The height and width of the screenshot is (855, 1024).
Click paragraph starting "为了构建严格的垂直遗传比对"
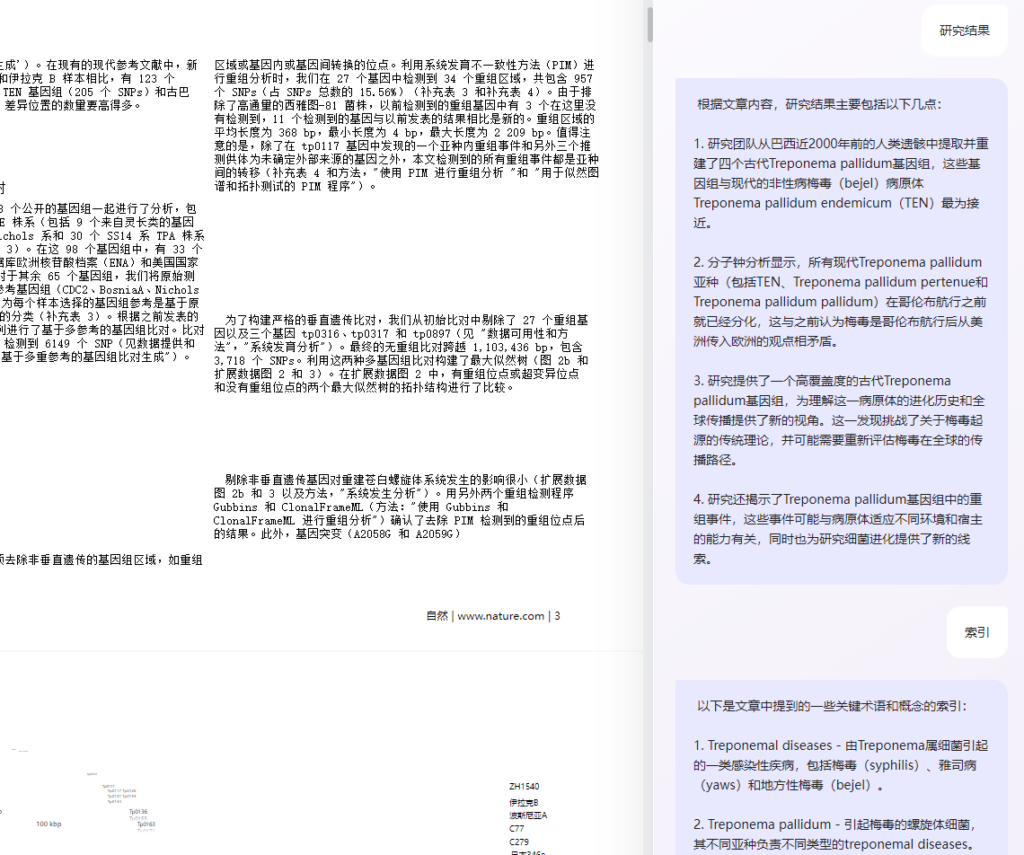click(x=402, y=353)
